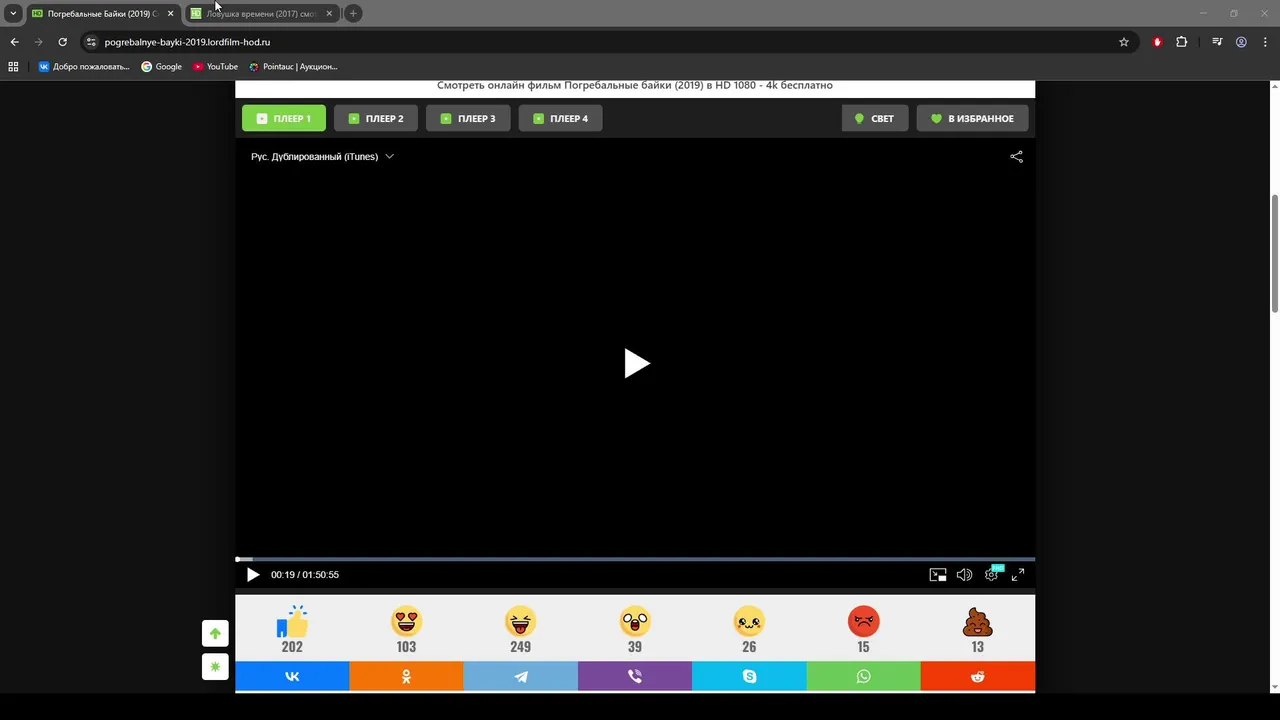Bookmark this page with star icon
1280x720 pixels.
pos(1124,42)
